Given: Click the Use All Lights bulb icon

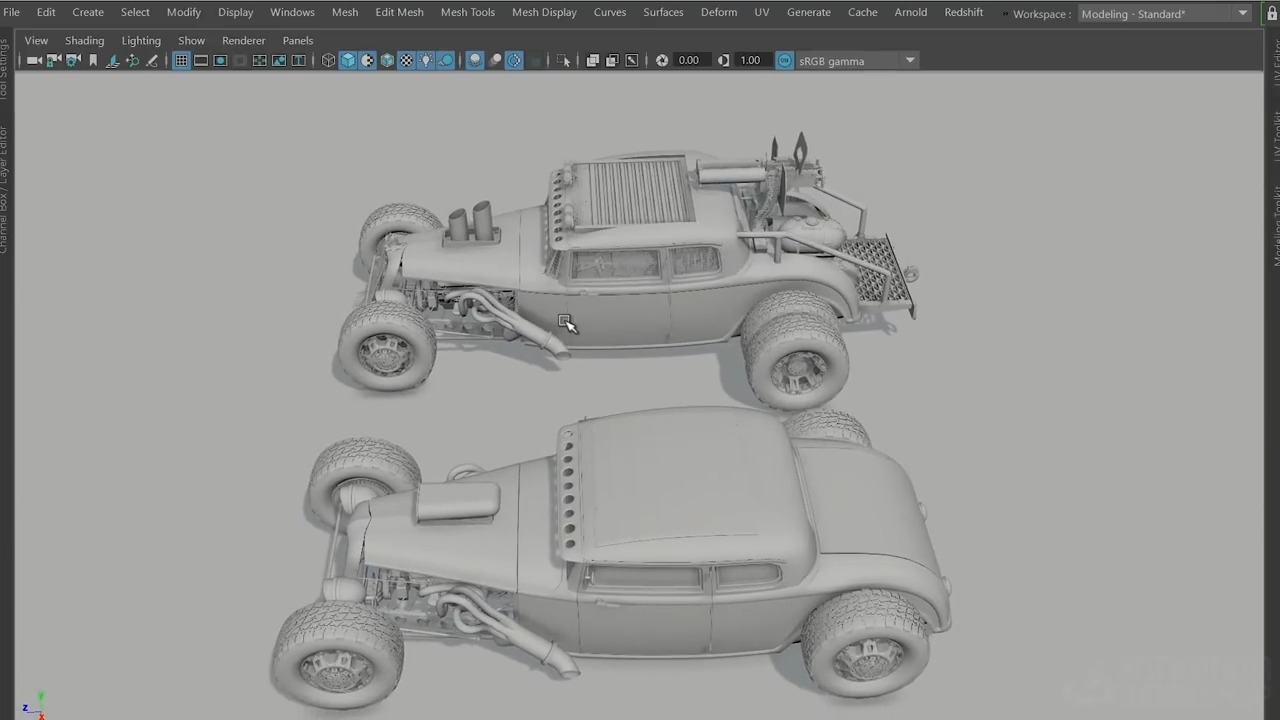Looking at the screenshot, I should (426, 61).
